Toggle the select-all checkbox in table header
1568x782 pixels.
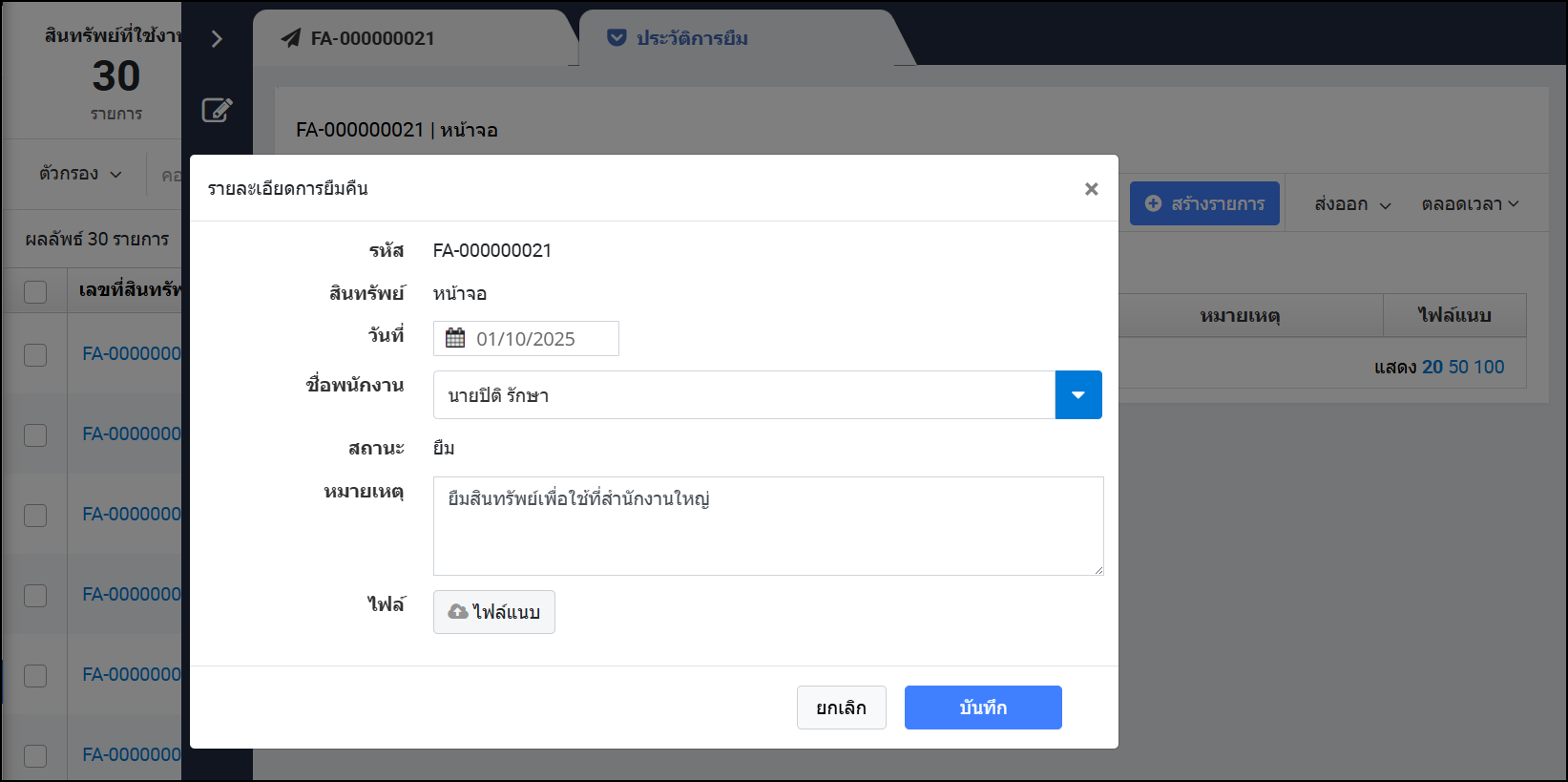(x=35, y=291)
